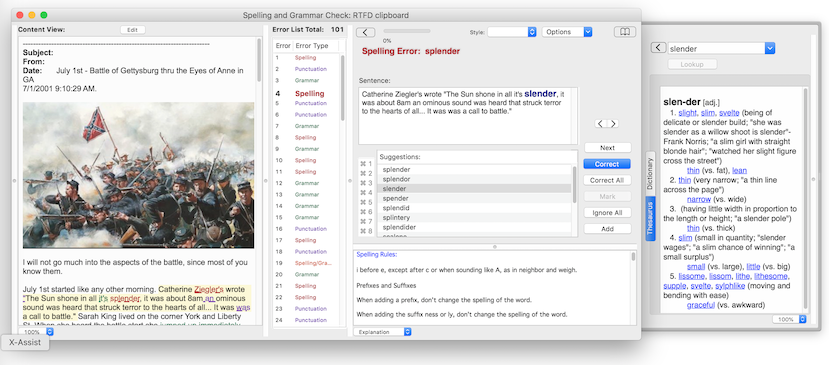Open the sylphlike synonym link
Viewport: 829px width, 365px height.
click(x=730, y=286)
